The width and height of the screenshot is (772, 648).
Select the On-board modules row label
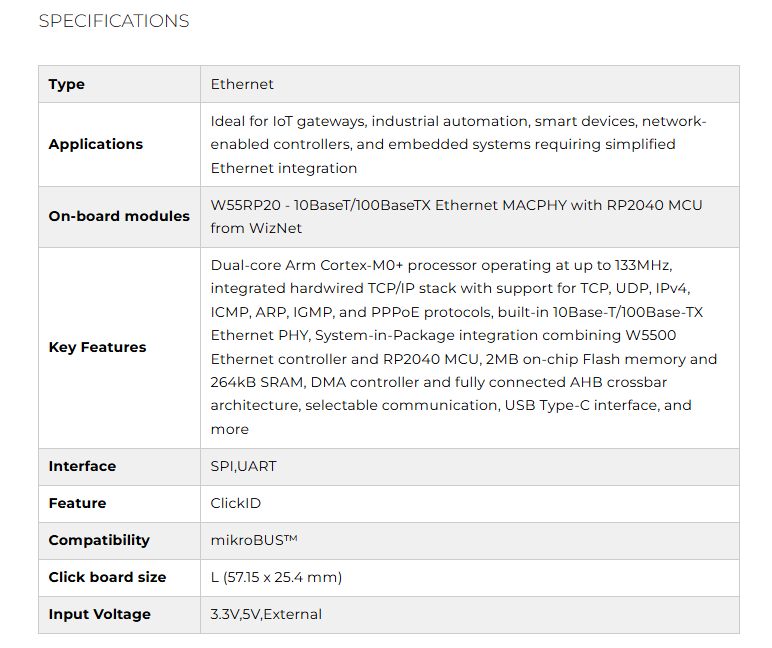[x=119, y=217]
